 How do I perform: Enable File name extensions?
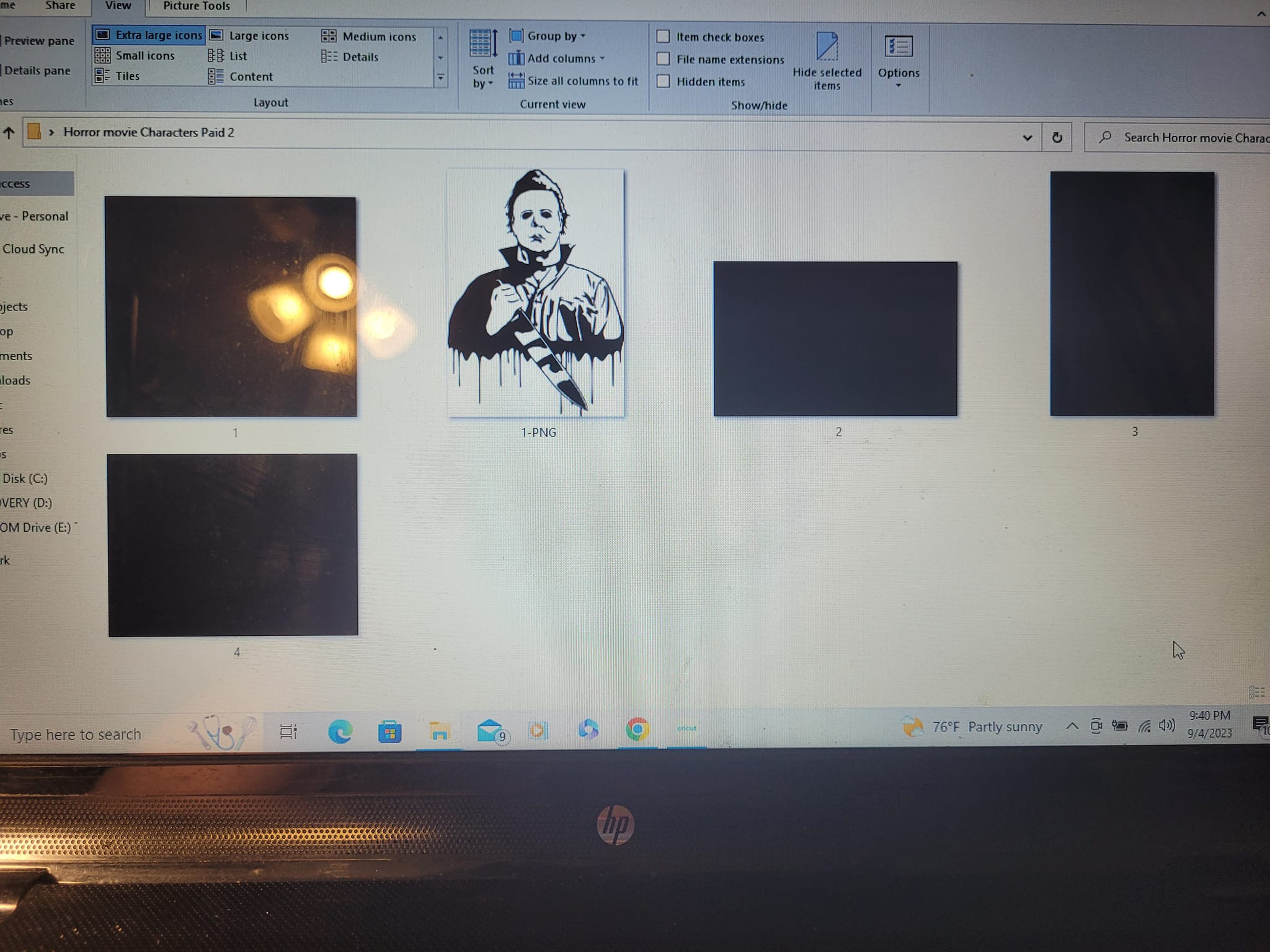663,59
